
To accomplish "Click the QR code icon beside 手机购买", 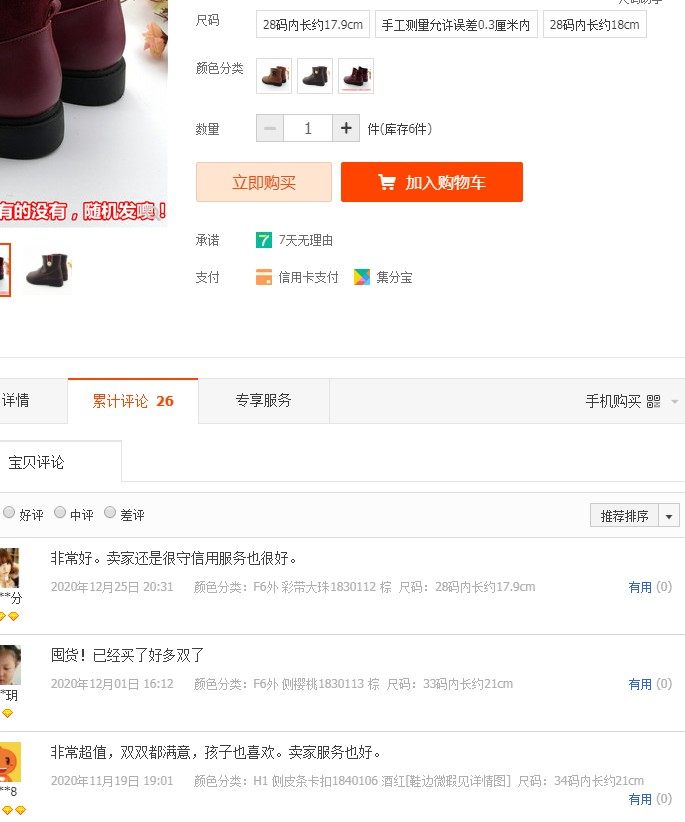I will click(654, 402).
